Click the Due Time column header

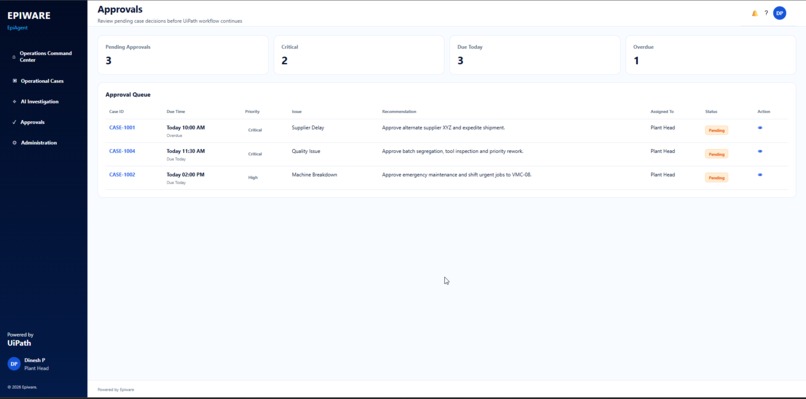[x=176, y=112]
